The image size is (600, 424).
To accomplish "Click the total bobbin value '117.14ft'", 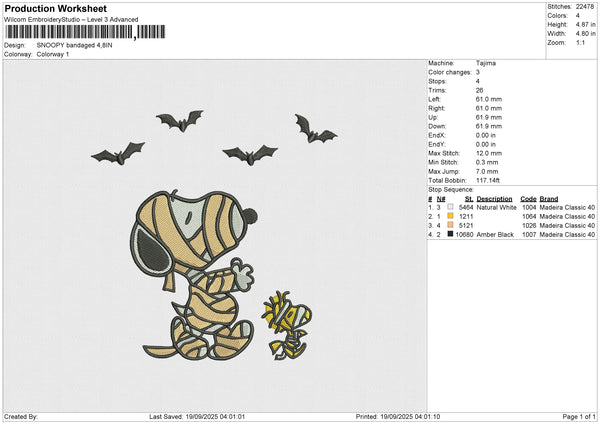I will (x=488, y=180).
